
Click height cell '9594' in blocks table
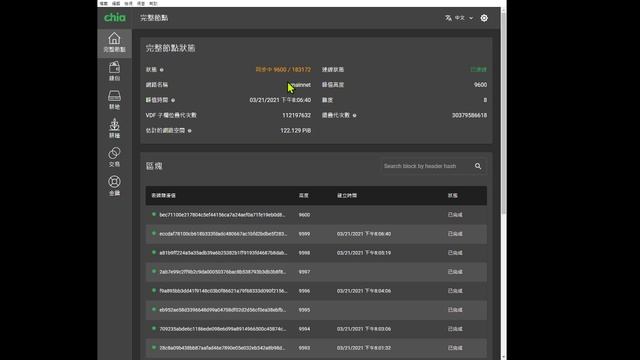[304, 329]
